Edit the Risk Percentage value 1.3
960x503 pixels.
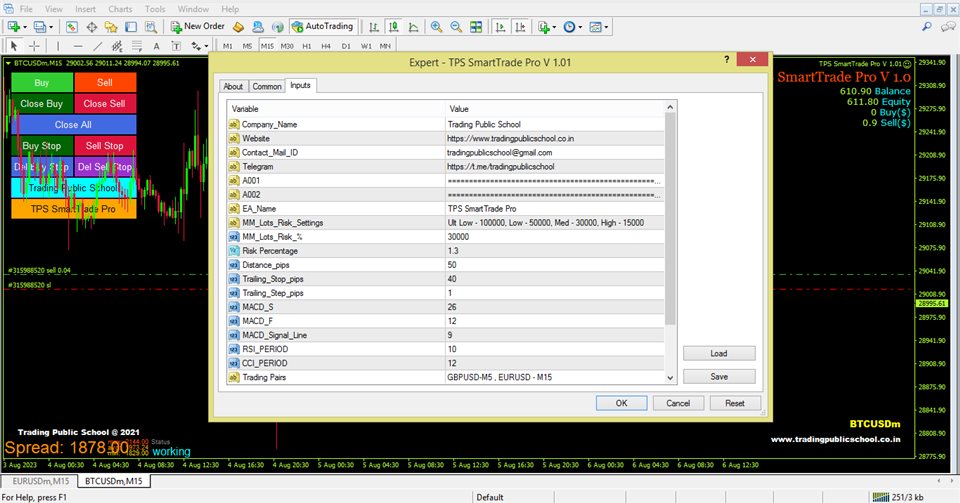[x=555, y=251]
